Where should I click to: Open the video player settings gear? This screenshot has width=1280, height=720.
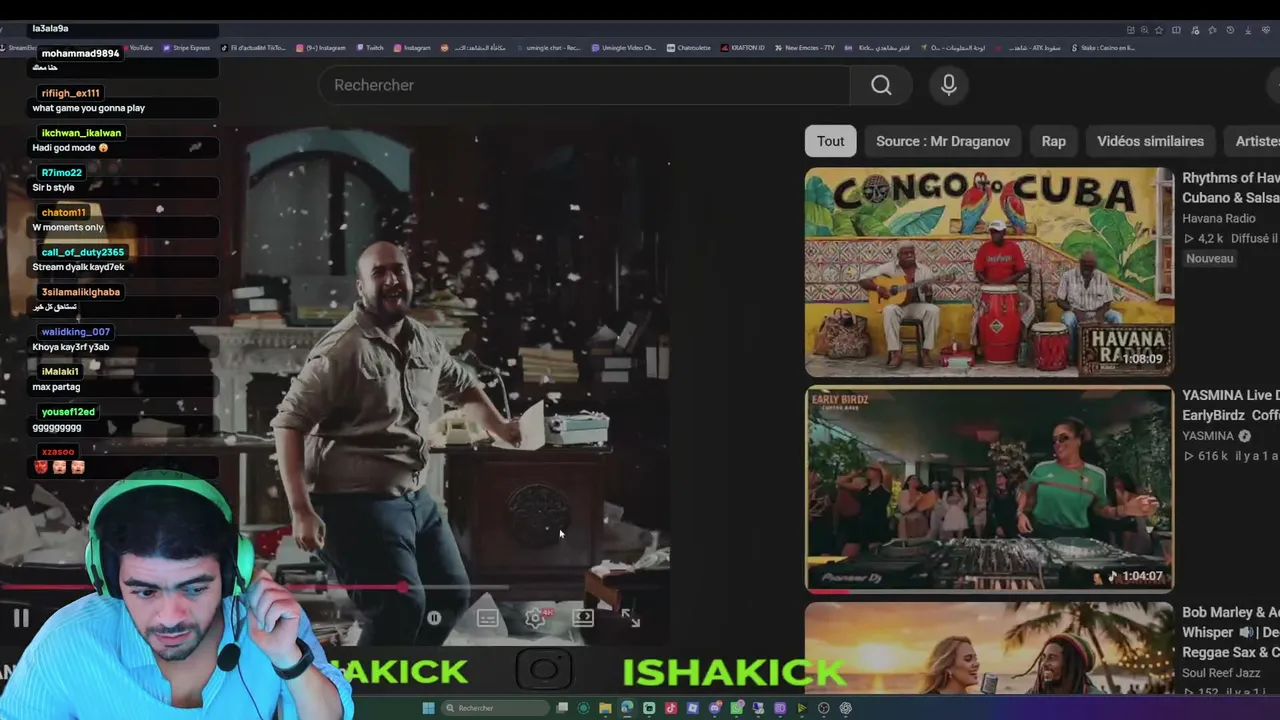coord(535,618)
